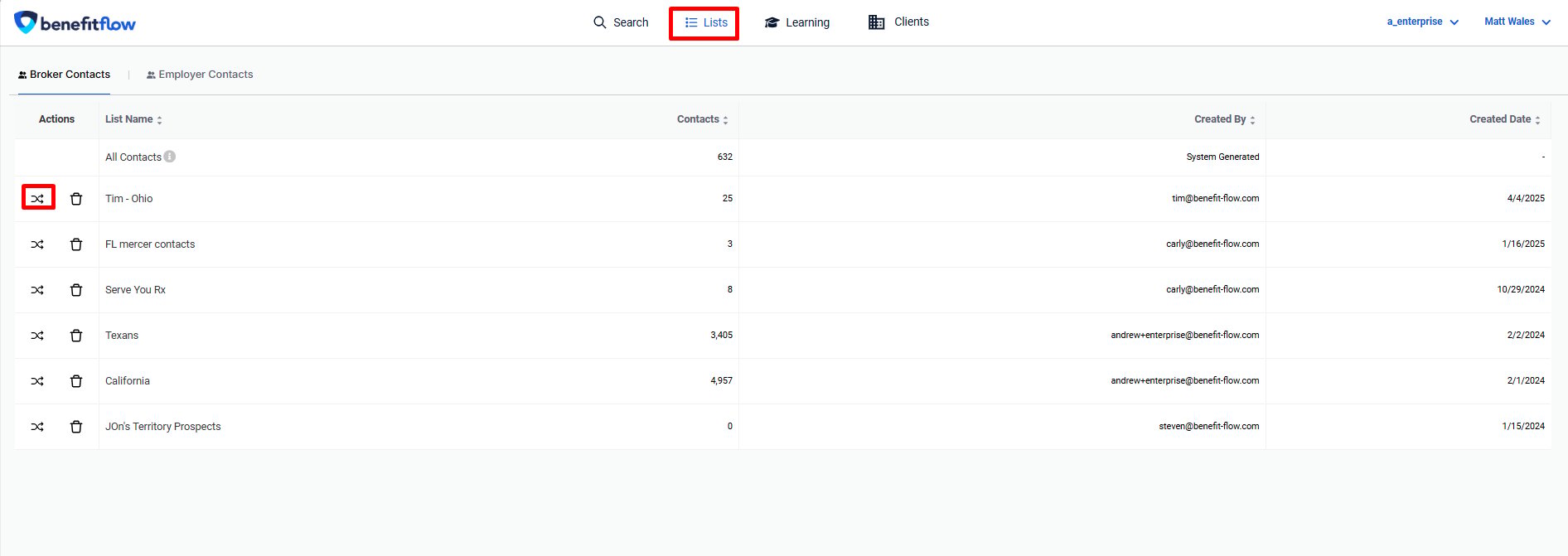Click the 3,405 contacts count
This screenshot has width=1568, height=556.
pos(721,335)
